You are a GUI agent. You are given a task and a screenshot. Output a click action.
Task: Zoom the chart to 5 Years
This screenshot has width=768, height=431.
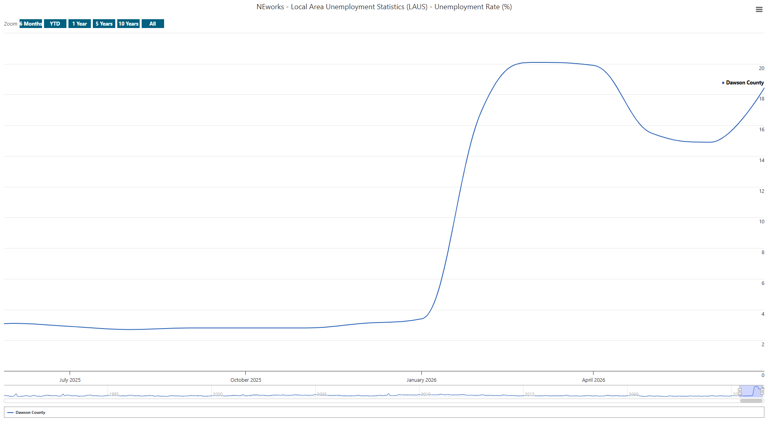104,24
